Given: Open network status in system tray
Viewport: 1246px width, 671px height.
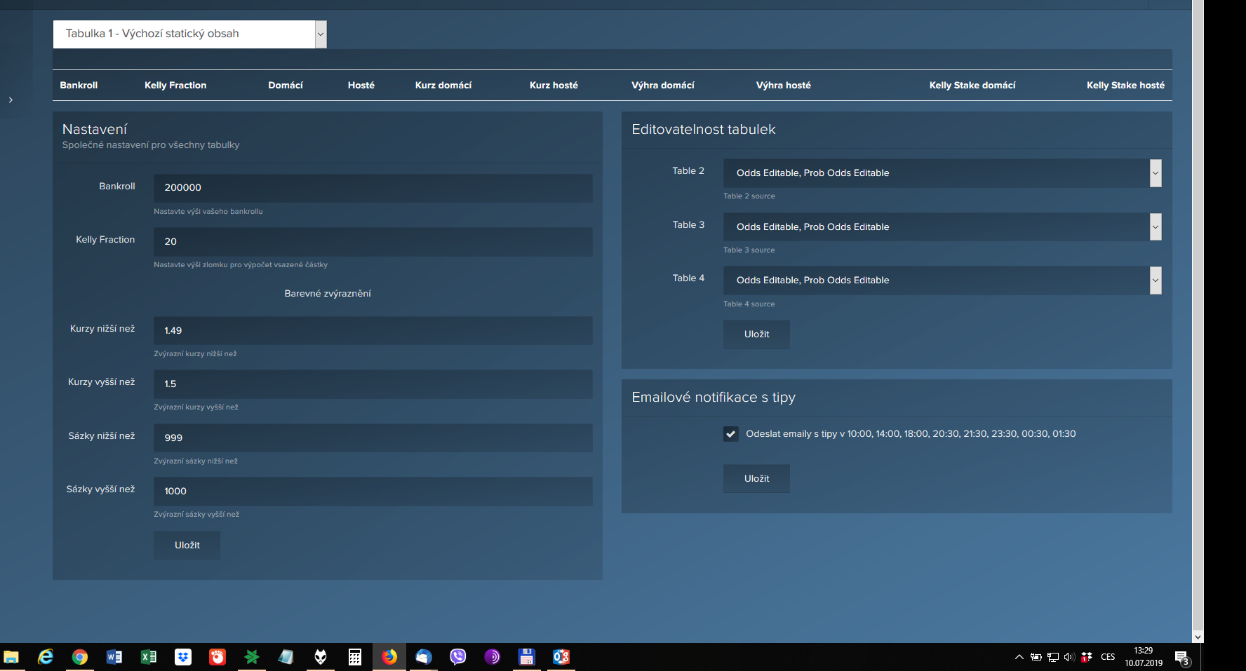Looking at the screenshot, I should pos(1052,657).
